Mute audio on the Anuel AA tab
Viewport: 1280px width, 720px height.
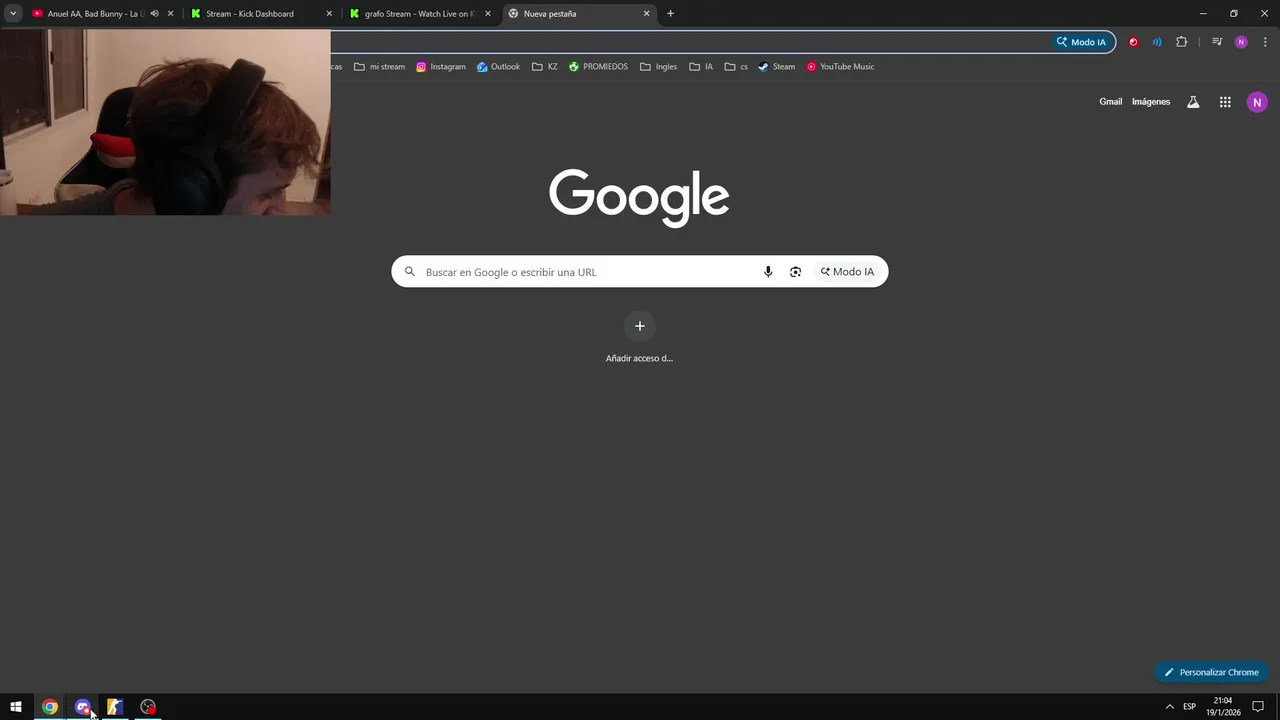154,14
